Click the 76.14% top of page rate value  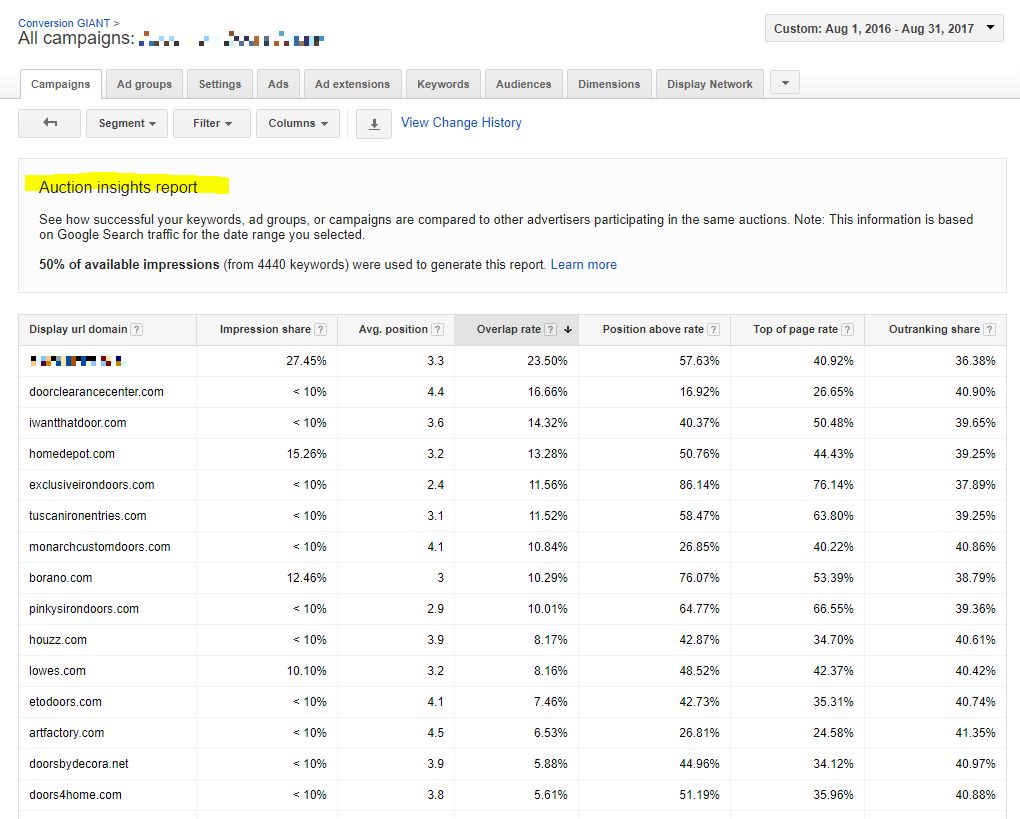click(x=833, y=485)
